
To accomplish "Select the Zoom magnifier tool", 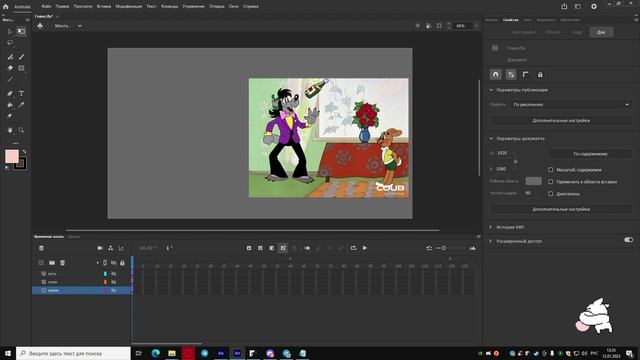I will 21,130.
